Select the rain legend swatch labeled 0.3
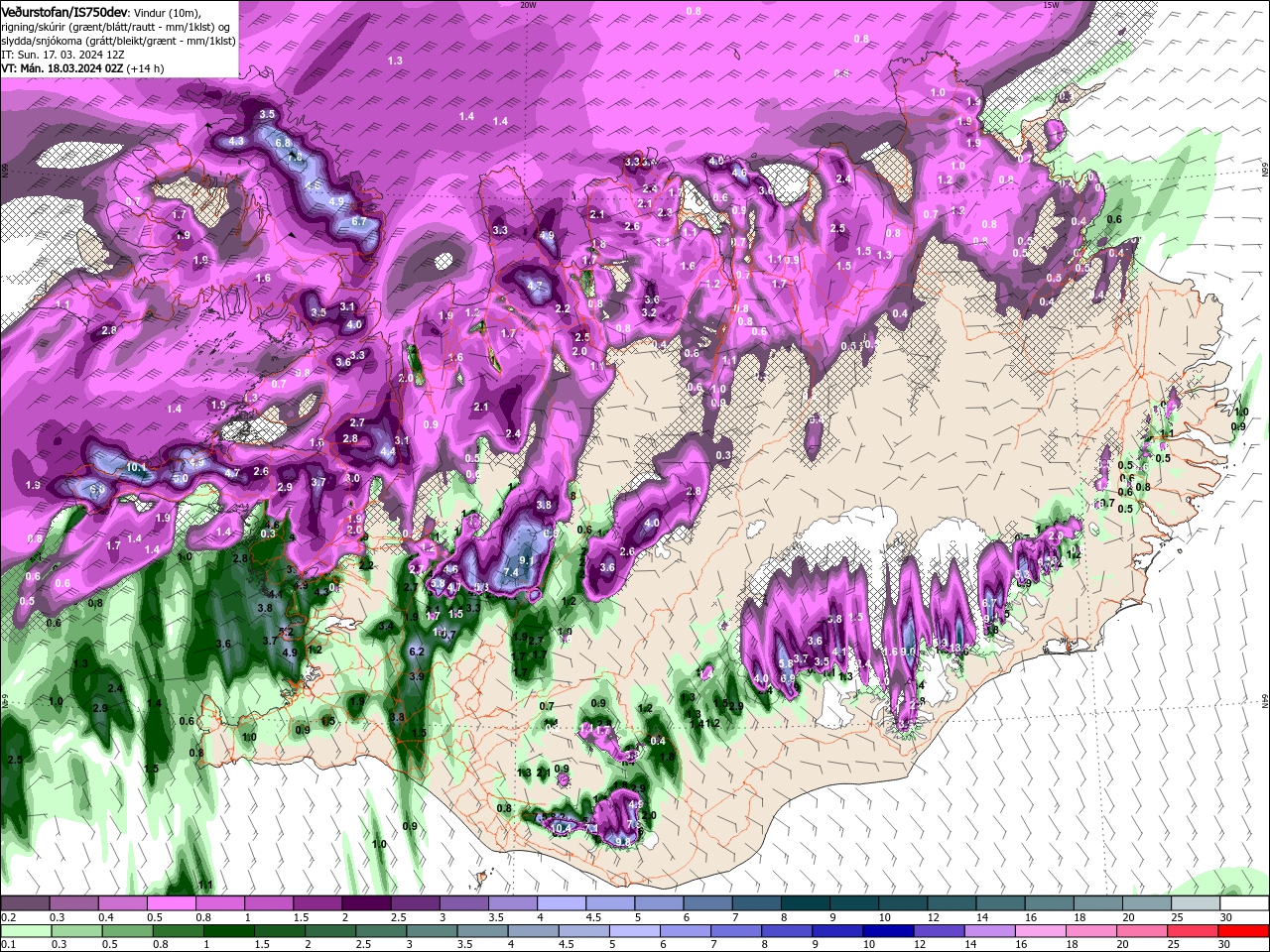The image size is (1270, 952). (76, 931)
